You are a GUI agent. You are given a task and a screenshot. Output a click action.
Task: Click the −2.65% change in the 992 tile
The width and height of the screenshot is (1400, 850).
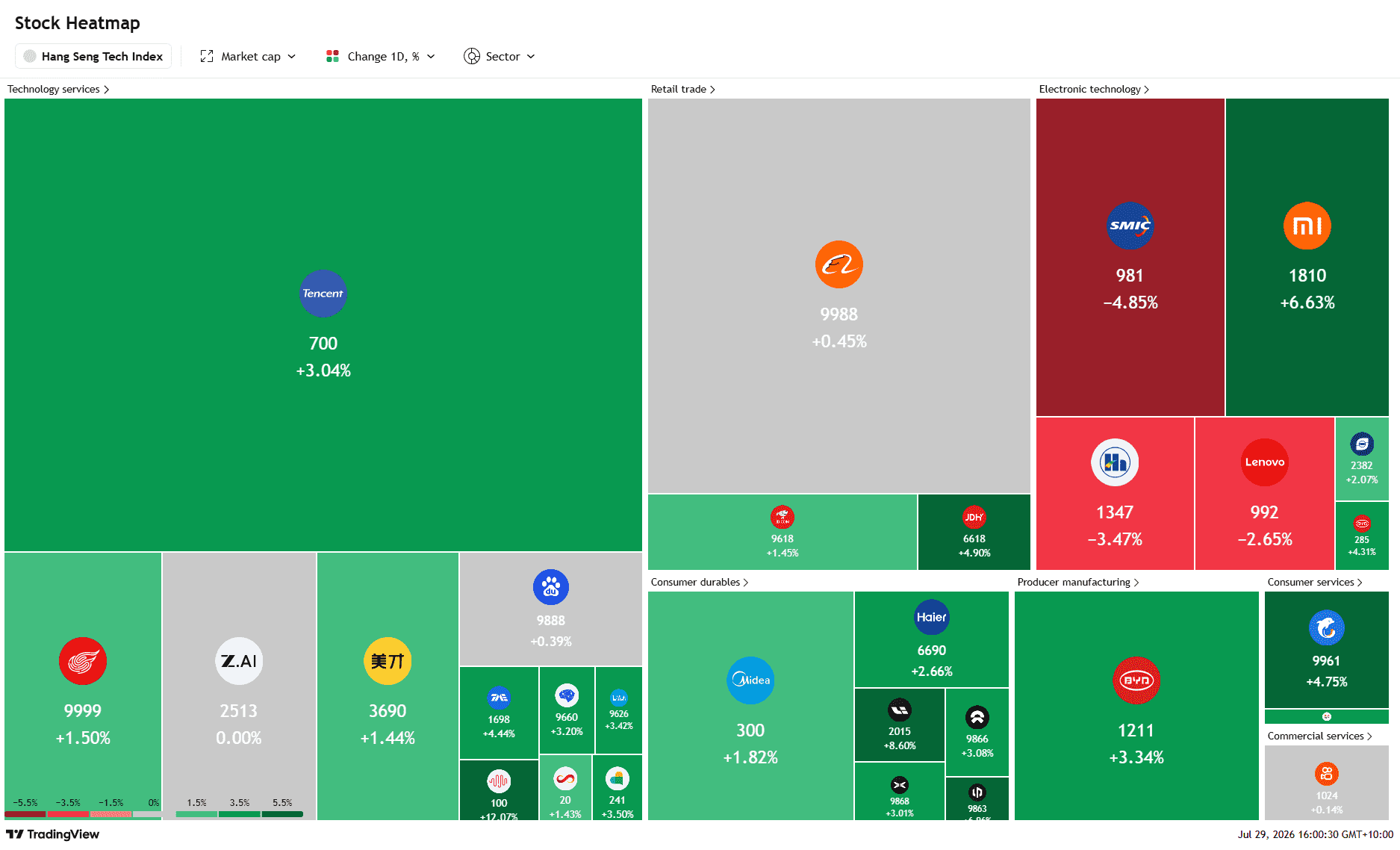(x=1265, y=539)
